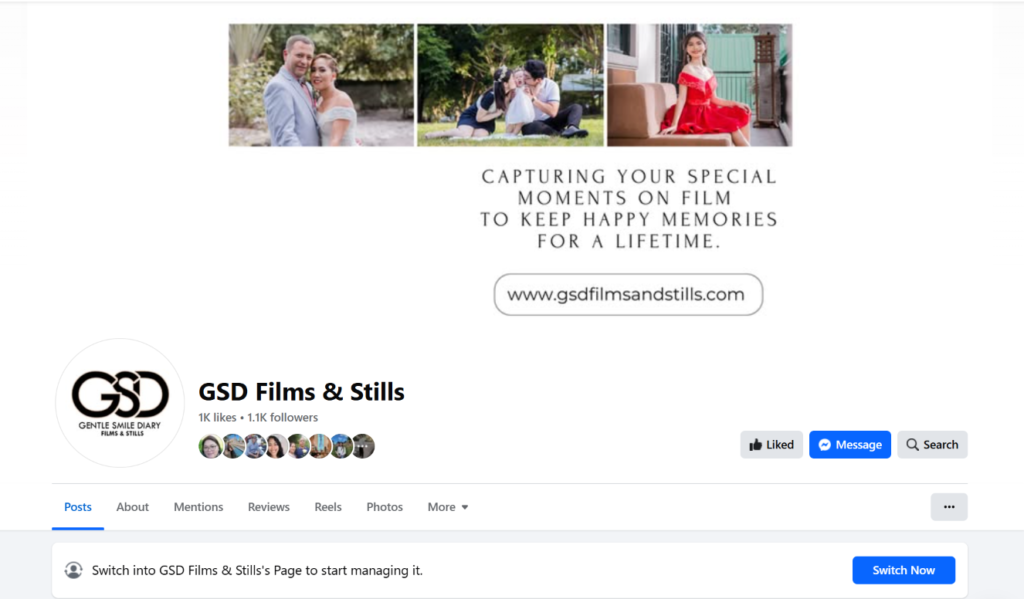Viewport: 1024px width, 599px height.
Task: Go to the Mentions tab
Action: click(x=199, y=507)
